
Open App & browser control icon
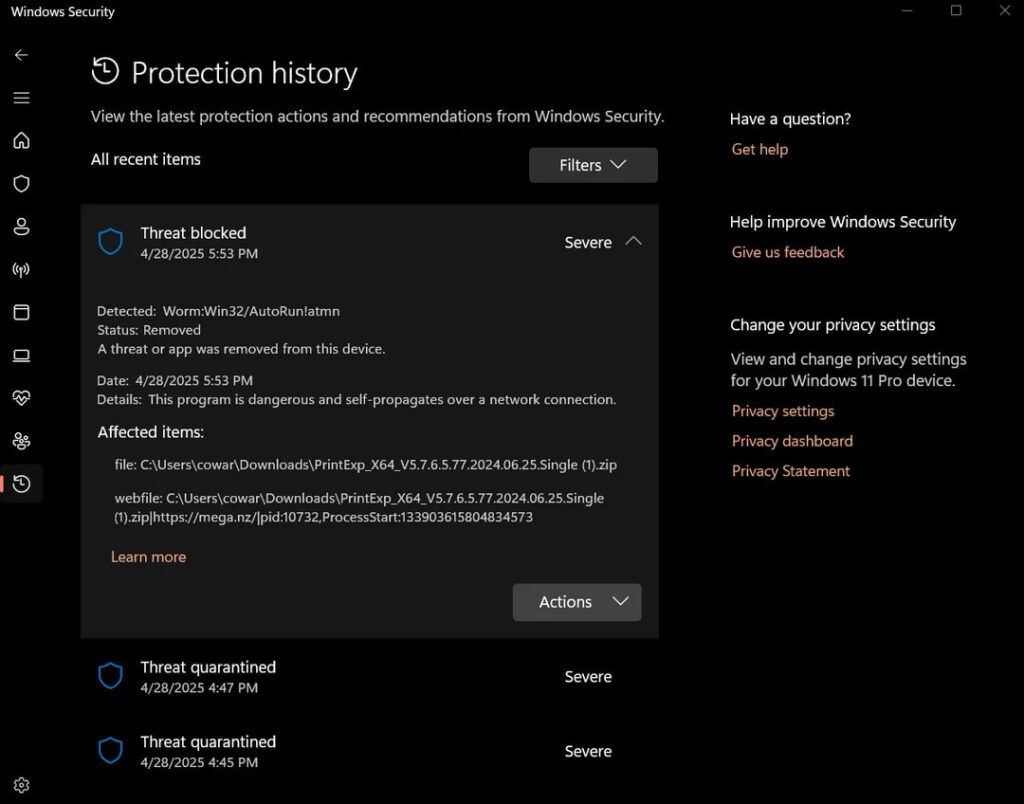[x=21, y=312]
